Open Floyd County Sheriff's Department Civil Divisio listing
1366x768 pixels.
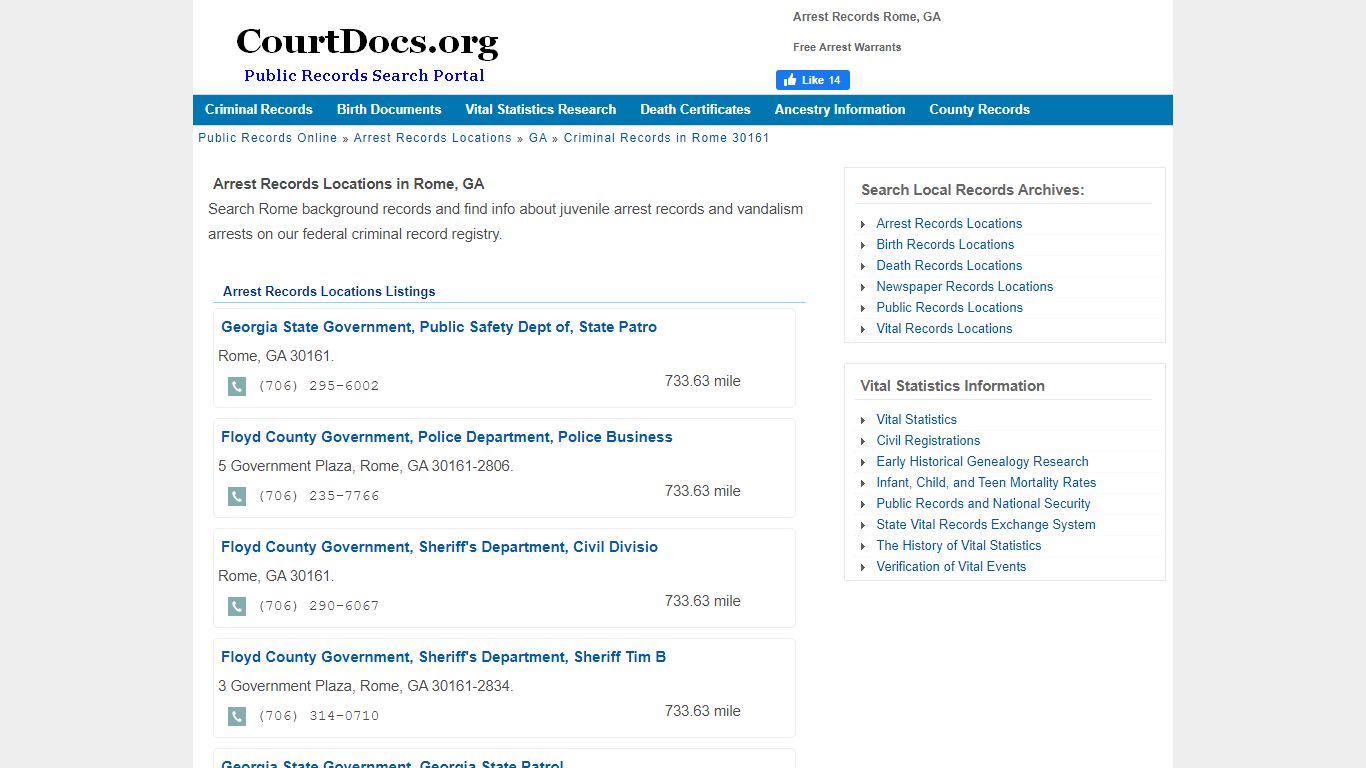coord(439,547)
